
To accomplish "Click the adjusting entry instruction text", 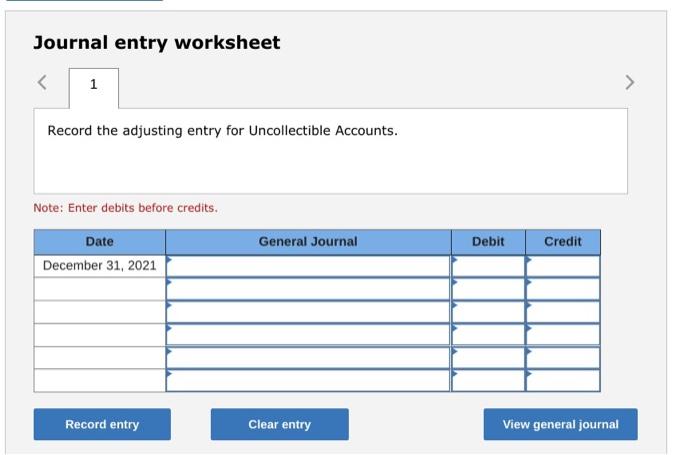I will coord(222,131).
